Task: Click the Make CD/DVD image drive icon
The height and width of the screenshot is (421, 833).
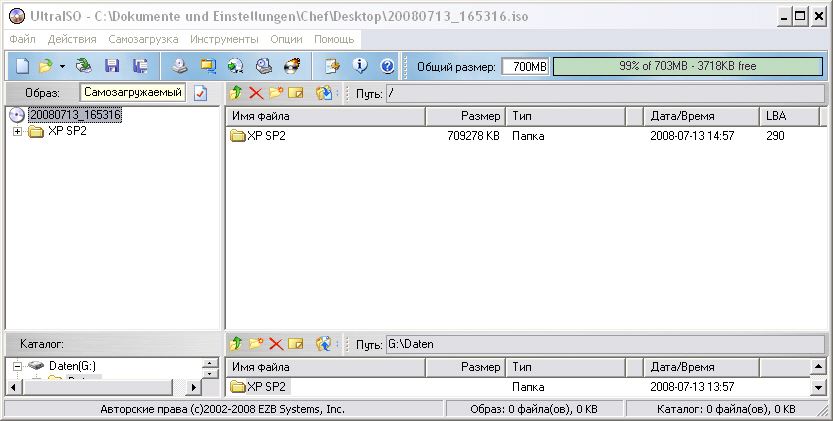Action: coord(180,66)
